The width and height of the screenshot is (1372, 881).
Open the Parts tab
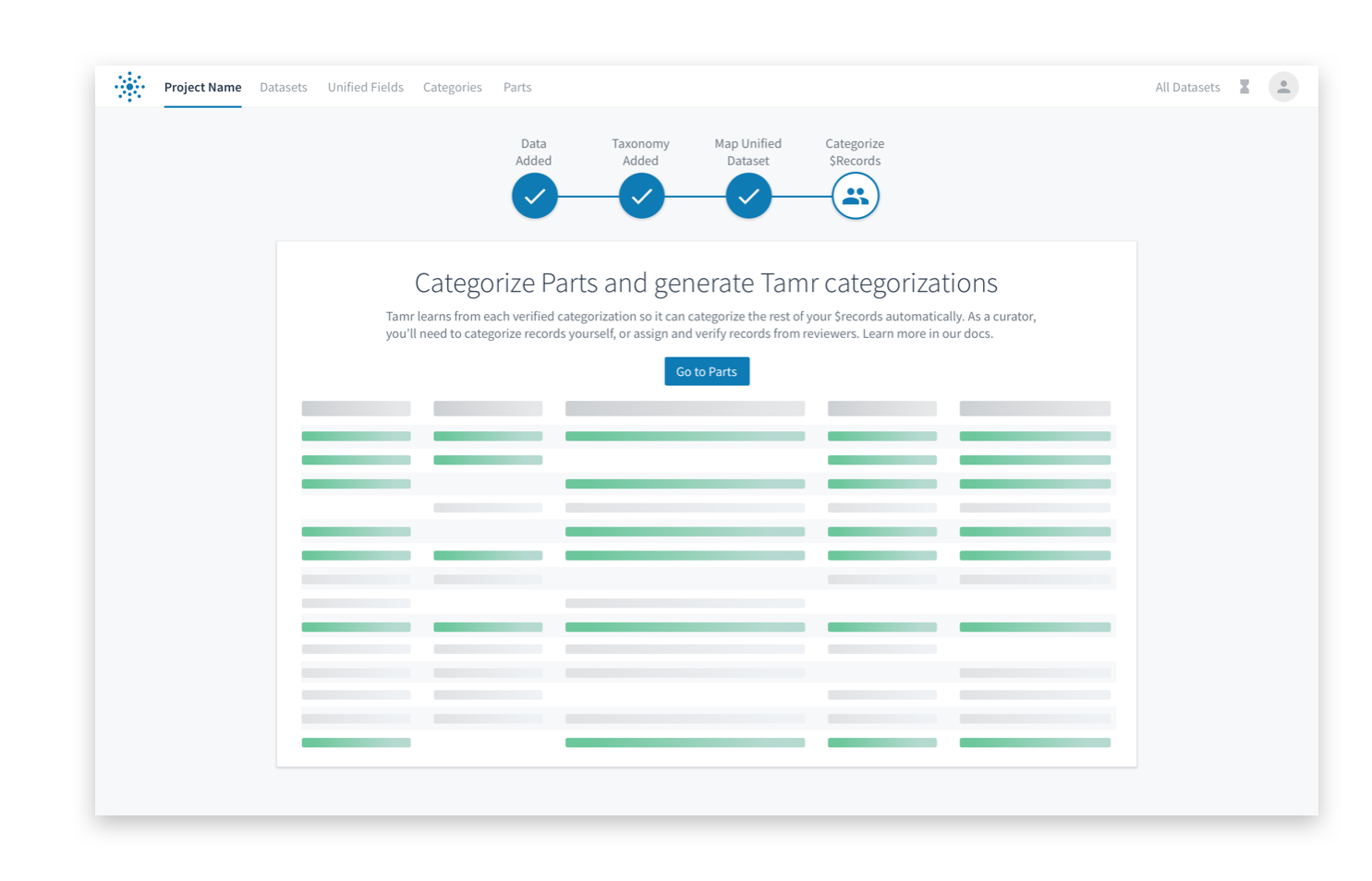tap(517, 87)
